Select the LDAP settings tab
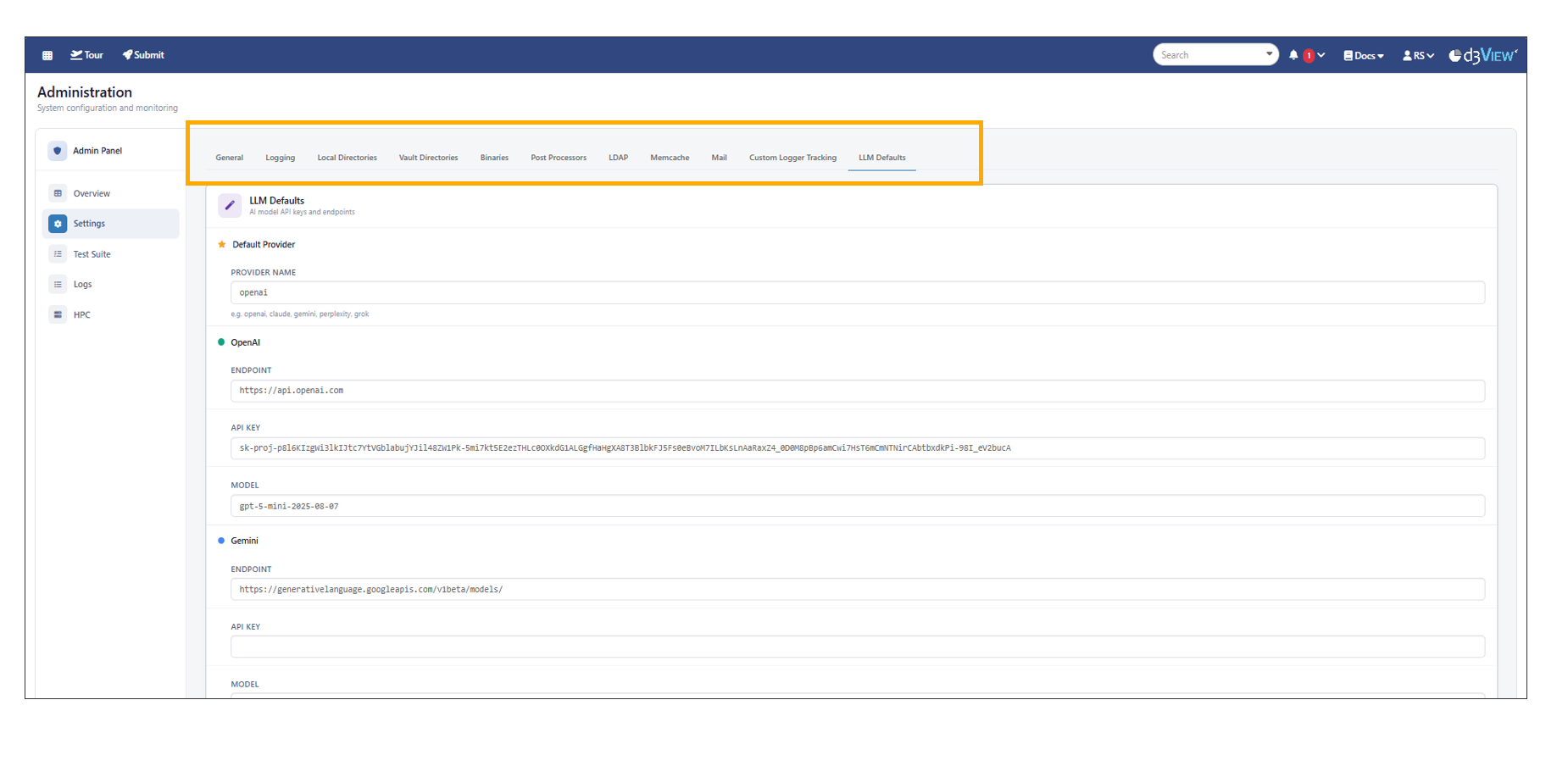 click(618, 158)
